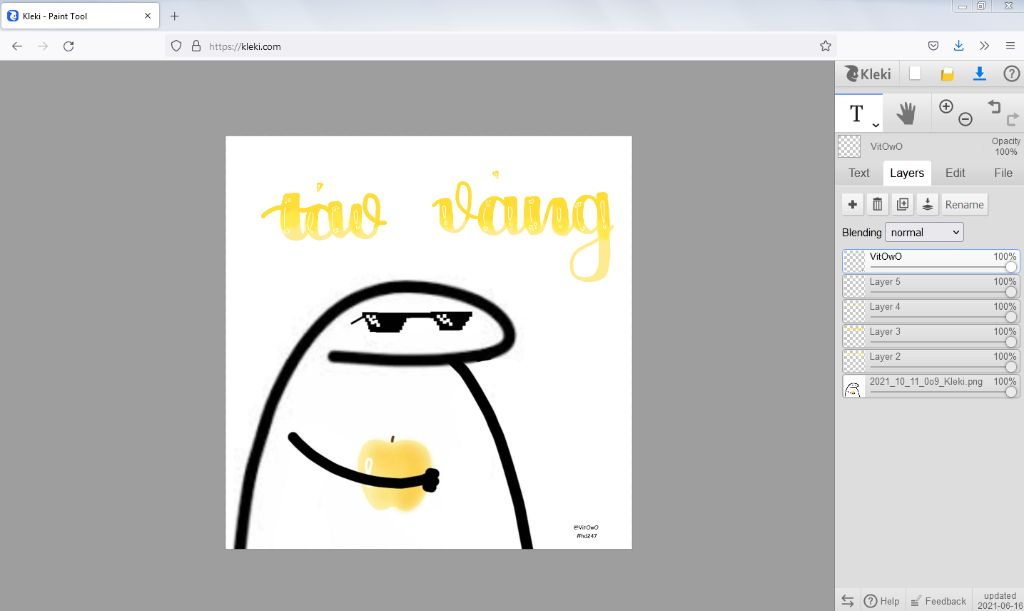Open the Feedback link
The height and width of the screenshot is (611, 1024).
coord(938,601)
